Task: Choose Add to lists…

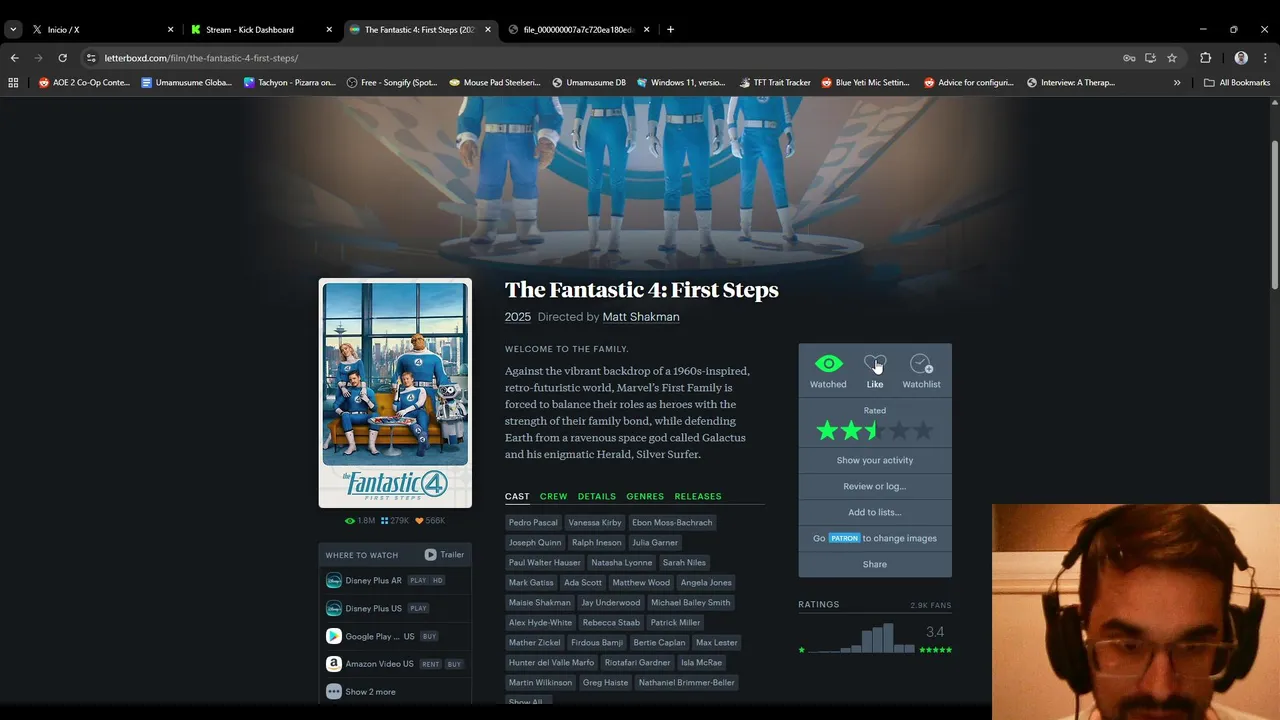Action: click(875, 512)
